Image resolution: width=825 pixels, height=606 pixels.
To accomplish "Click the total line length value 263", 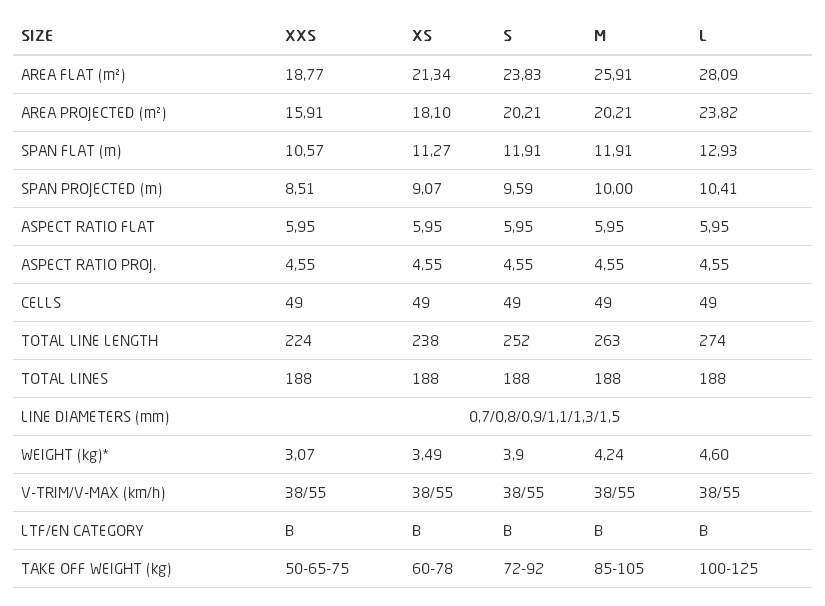I will point(607,341).
